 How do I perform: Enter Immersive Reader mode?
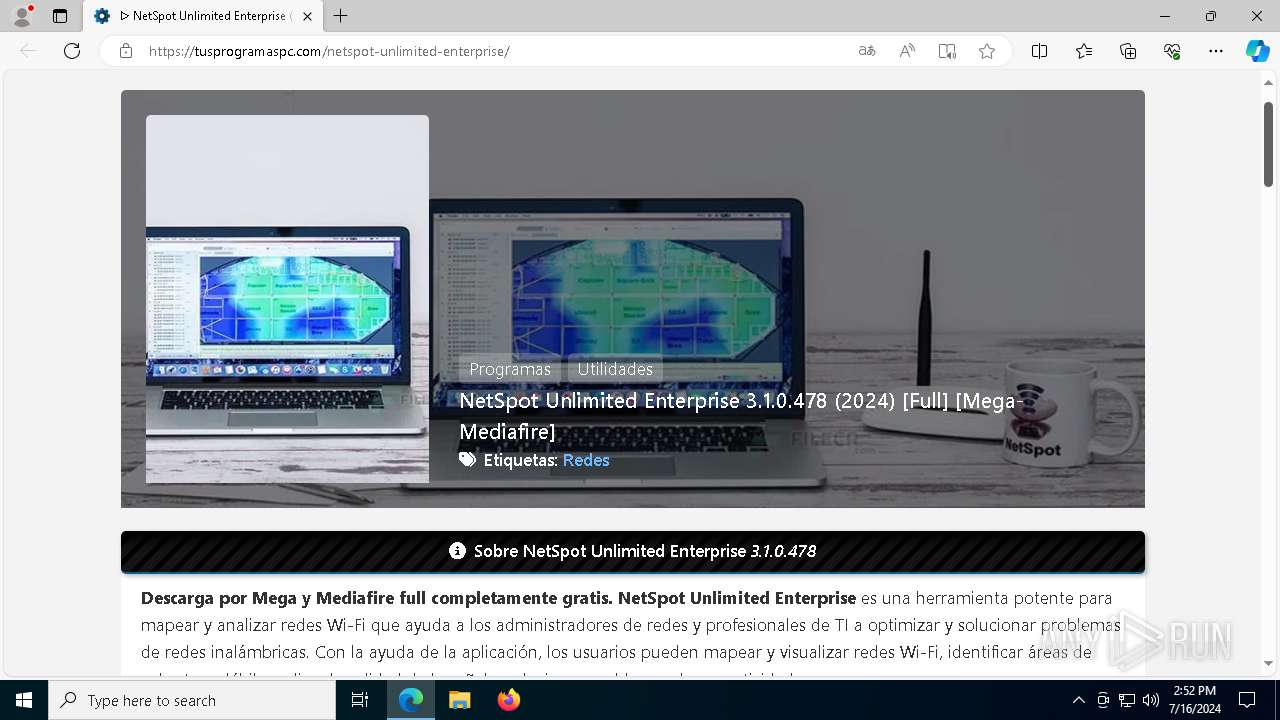947,51
